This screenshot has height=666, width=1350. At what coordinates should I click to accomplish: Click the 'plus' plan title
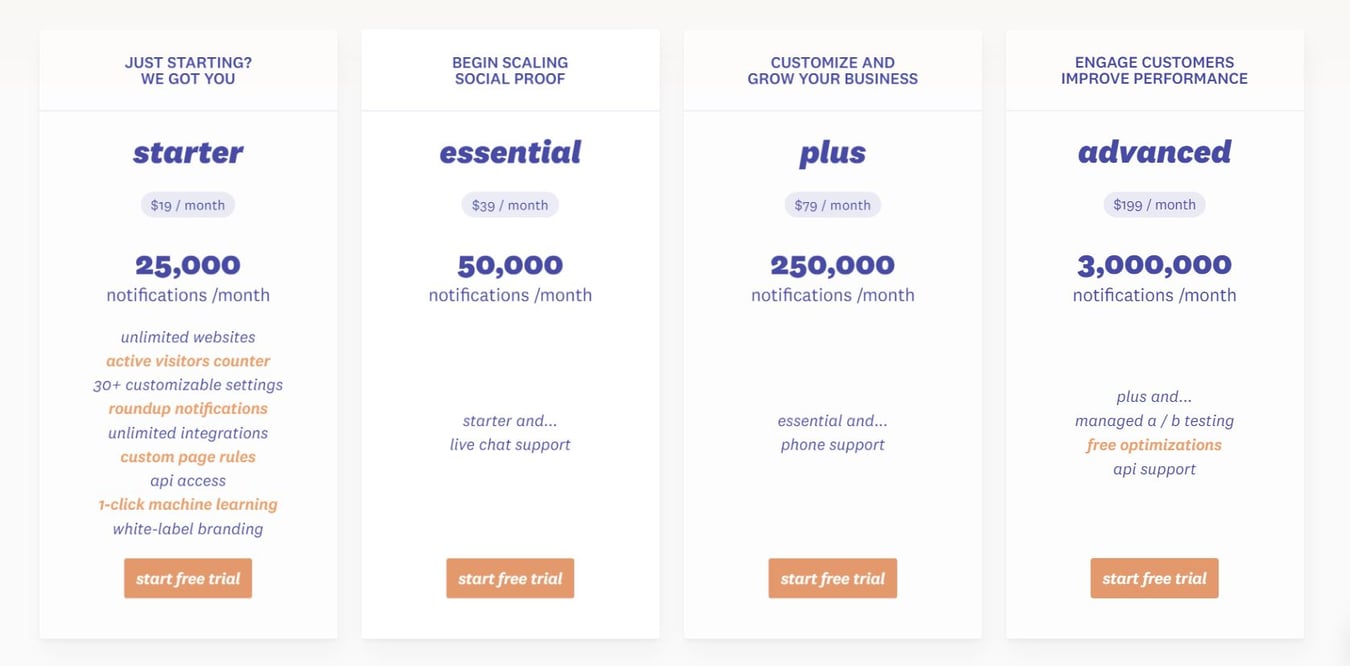click(x=832, y=152)
